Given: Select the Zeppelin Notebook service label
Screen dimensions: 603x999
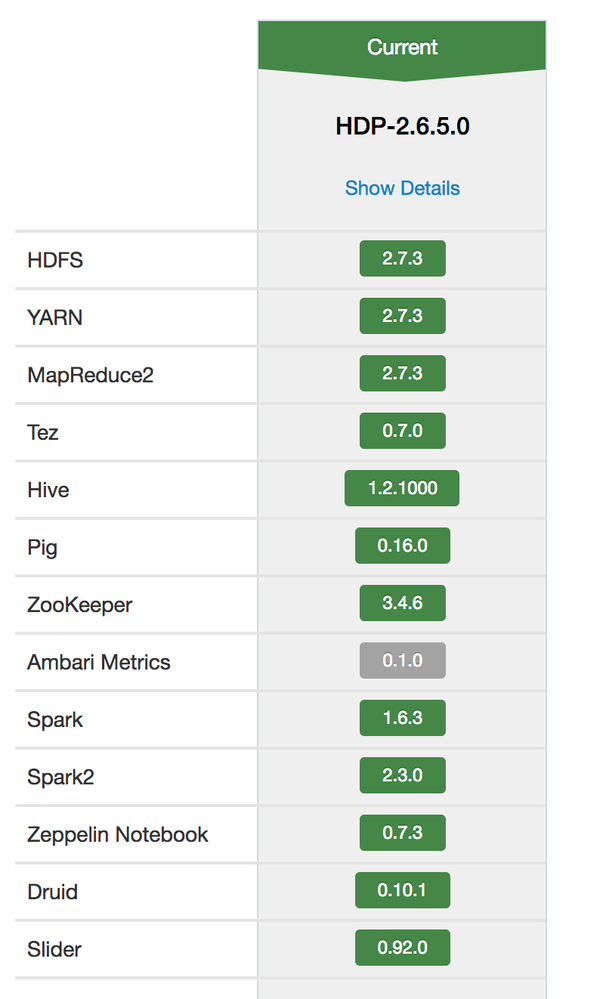Looking at the screenshot, I should (x=118, y=834).
